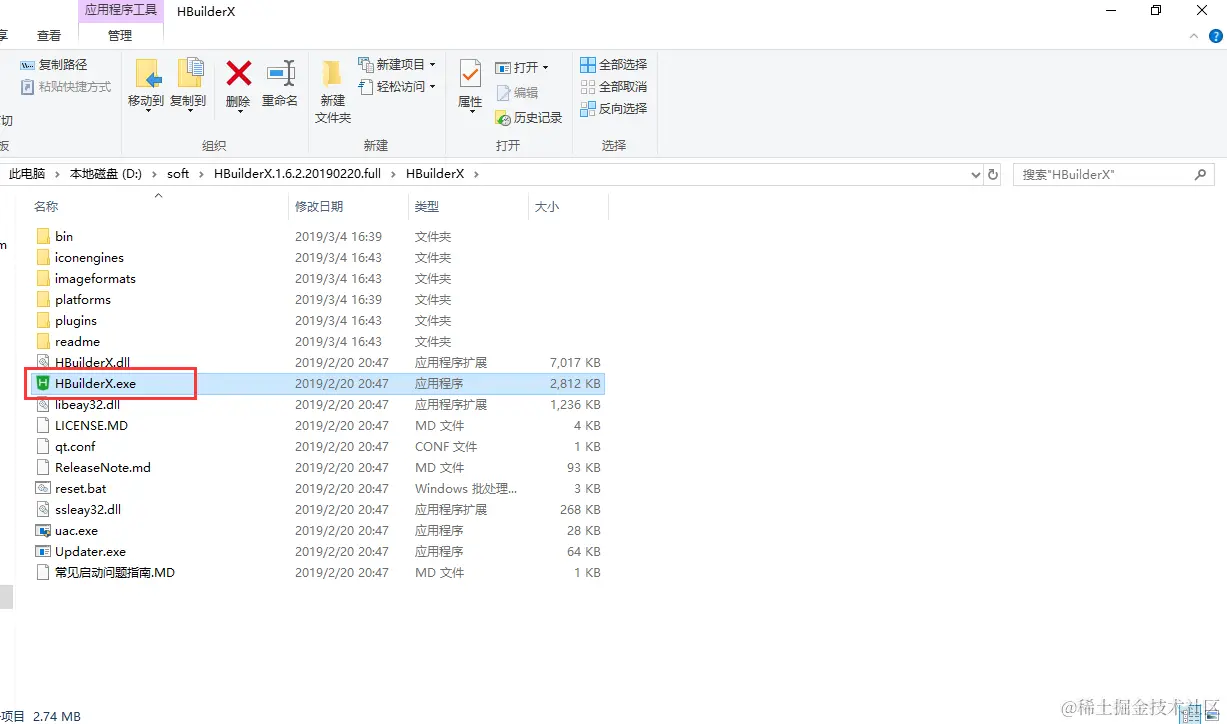Viewport: 1227px width, 724px height.
Task: Create a new folder via 新建文件夹 icon
Action: [x=331, y=88]
